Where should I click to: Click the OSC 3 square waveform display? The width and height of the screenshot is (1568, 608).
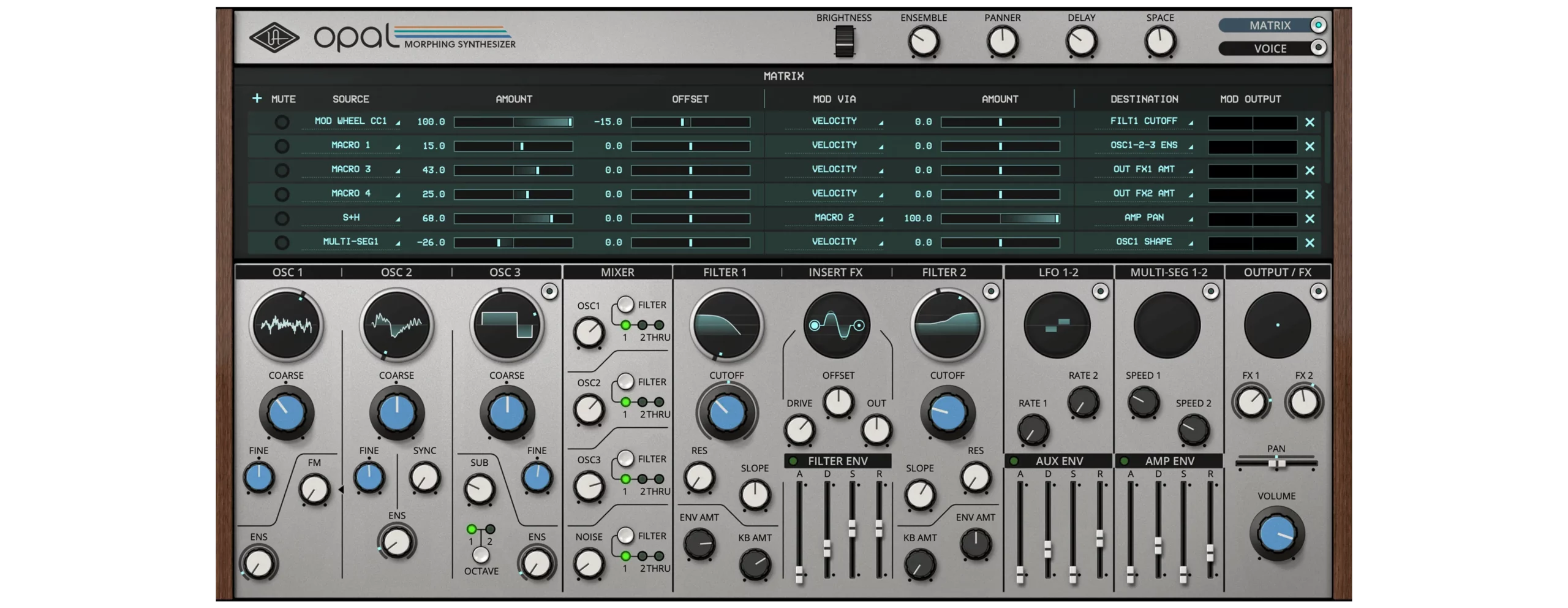507,324
